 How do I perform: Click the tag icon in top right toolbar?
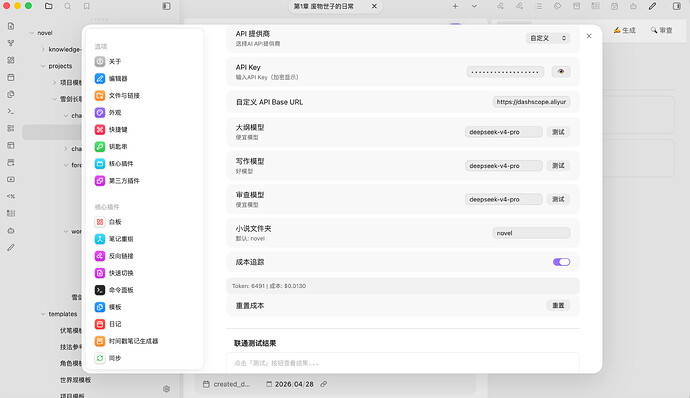coord(558,6)
